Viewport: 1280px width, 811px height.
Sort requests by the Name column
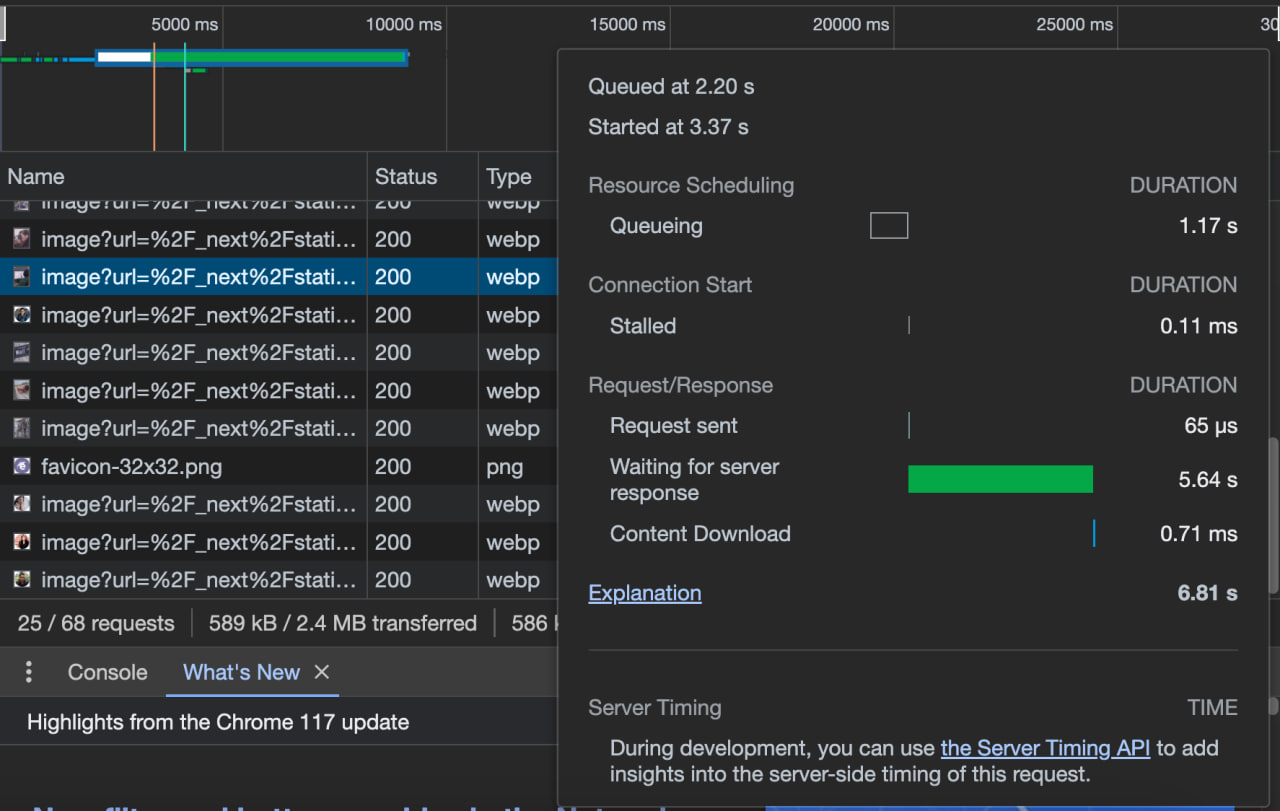[36, 176]
